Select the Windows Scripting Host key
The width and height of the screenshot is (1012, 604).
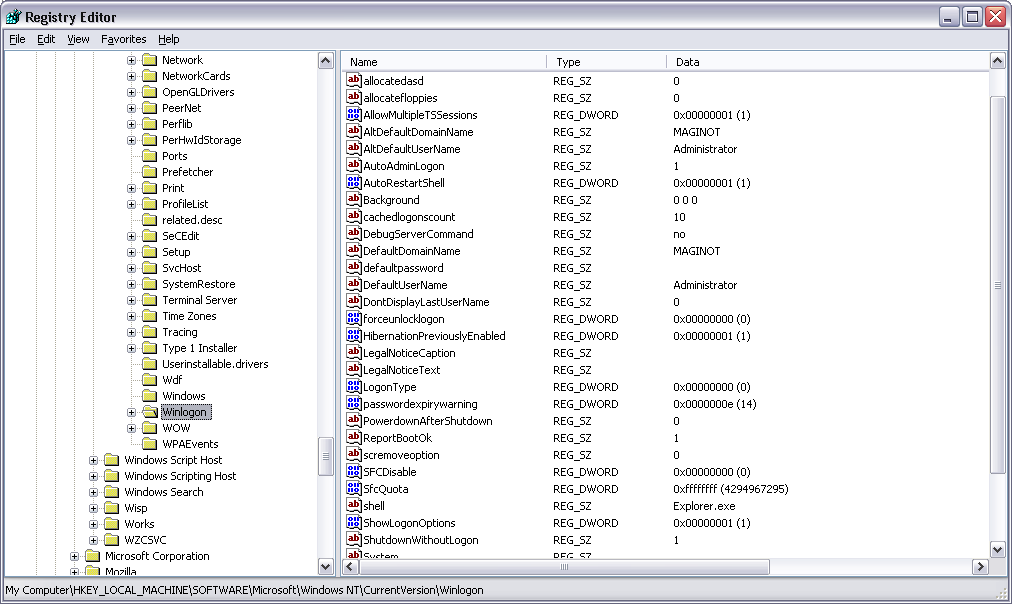(x=180, y=476)
